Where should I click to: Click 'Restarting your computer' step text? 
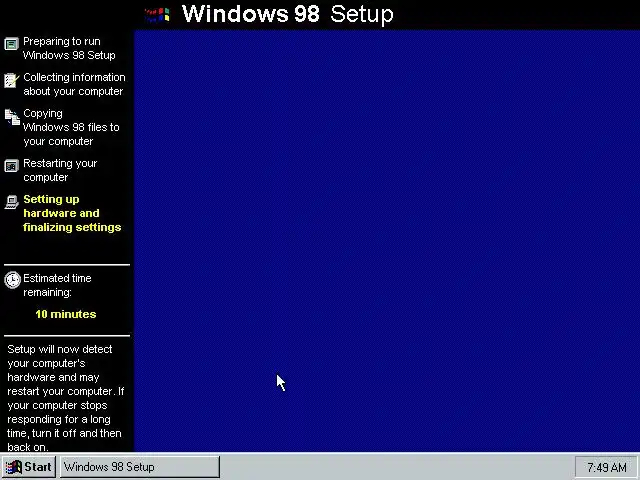coord(60,170)
